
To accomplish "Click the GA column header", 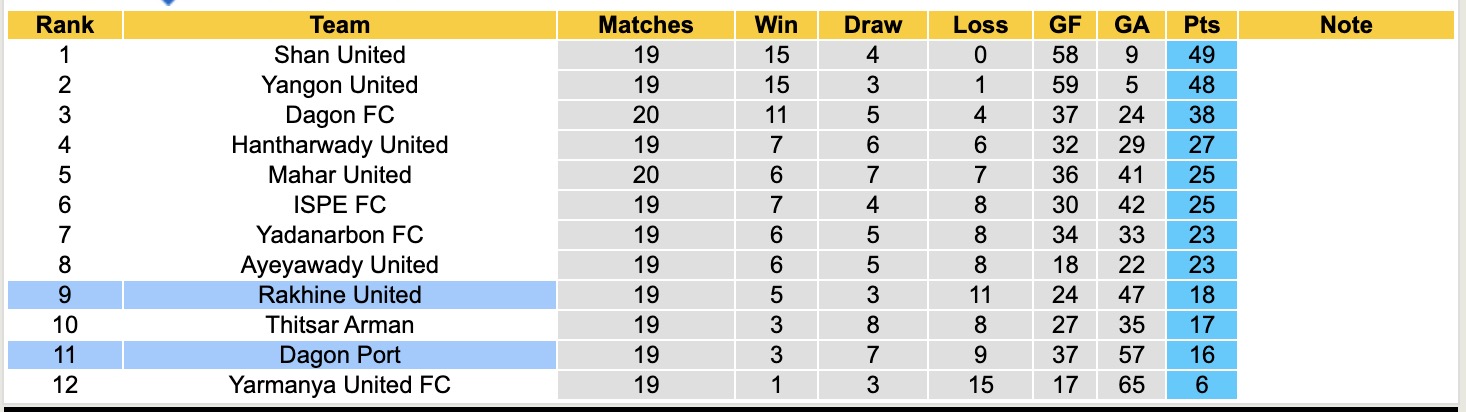I will (1130, 25).
